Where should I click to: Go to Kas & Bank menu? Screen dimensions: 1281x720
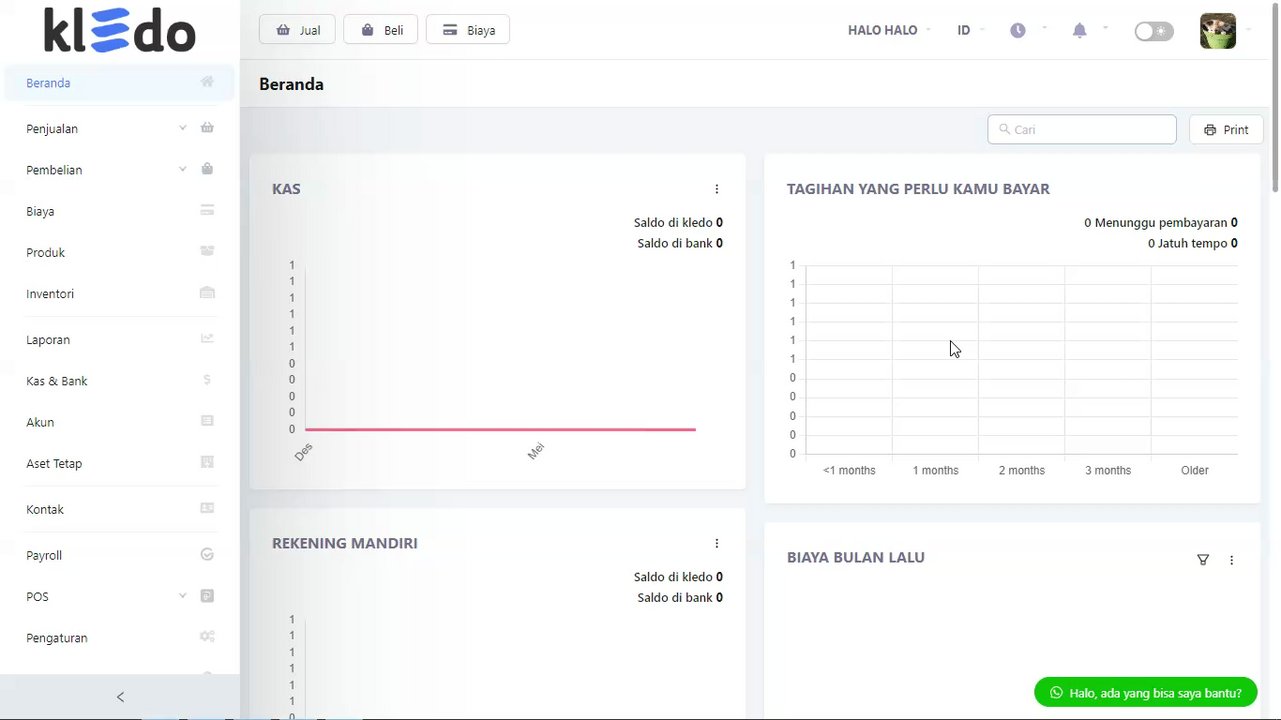coord(57,381)
